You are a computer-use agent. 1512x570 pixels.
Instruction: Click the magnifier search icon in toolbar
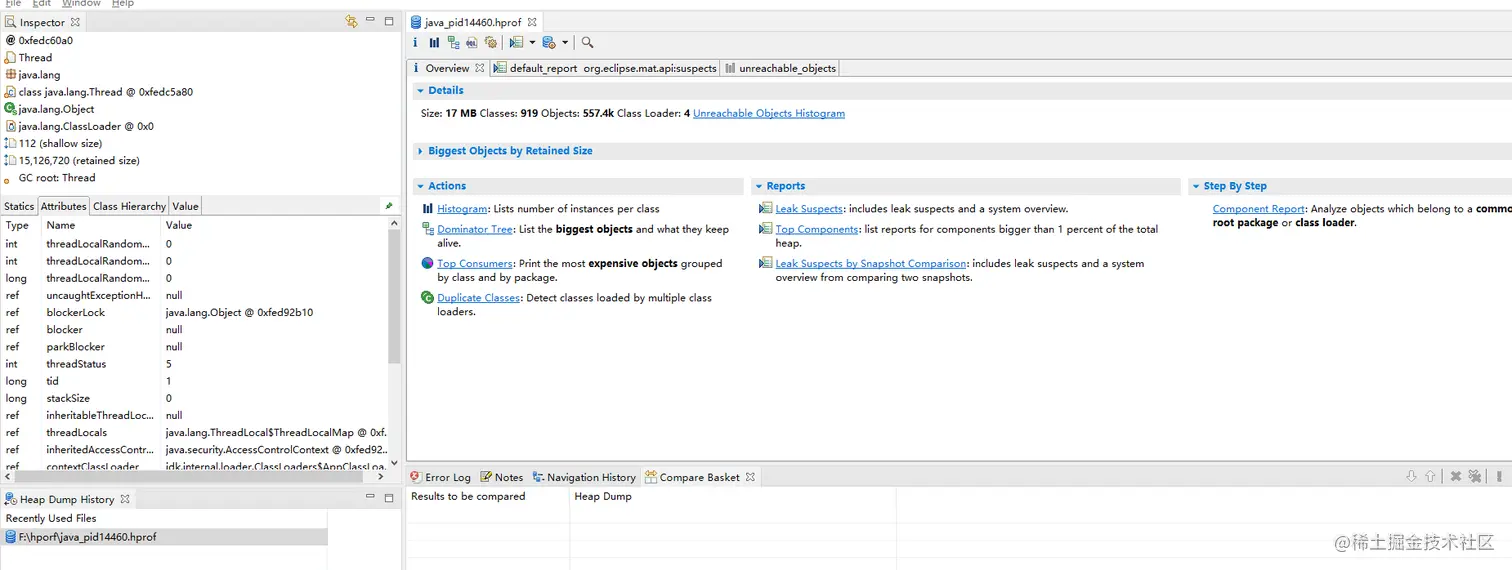point(587,43)
